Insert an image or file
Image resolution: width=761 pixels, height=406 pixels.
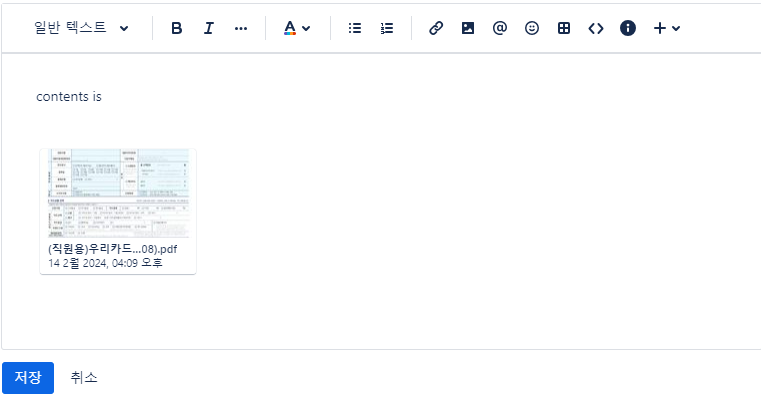pyautogui.click(x=468, y=28)
